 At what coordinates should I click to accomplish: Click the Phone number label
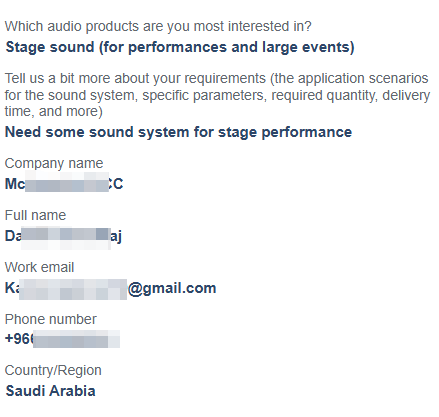(x=51, y=319)
